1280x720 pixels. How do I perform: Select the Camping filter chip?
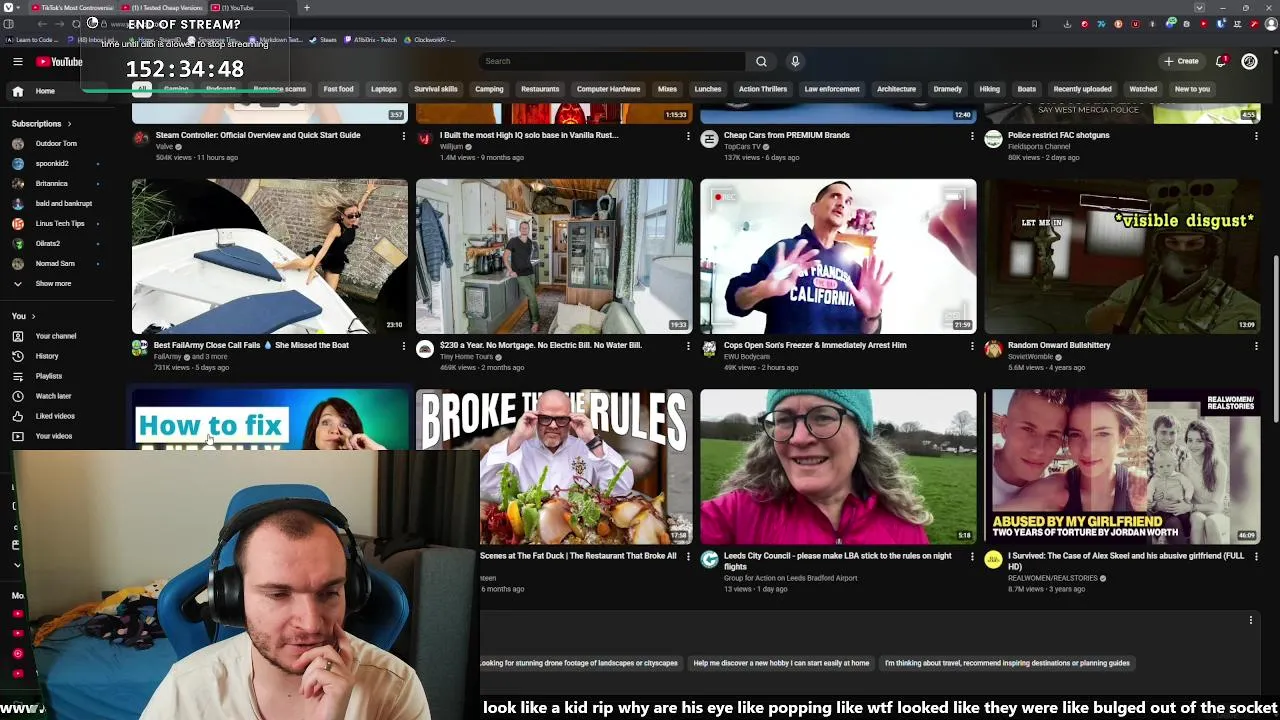click(x=489, y=89)
